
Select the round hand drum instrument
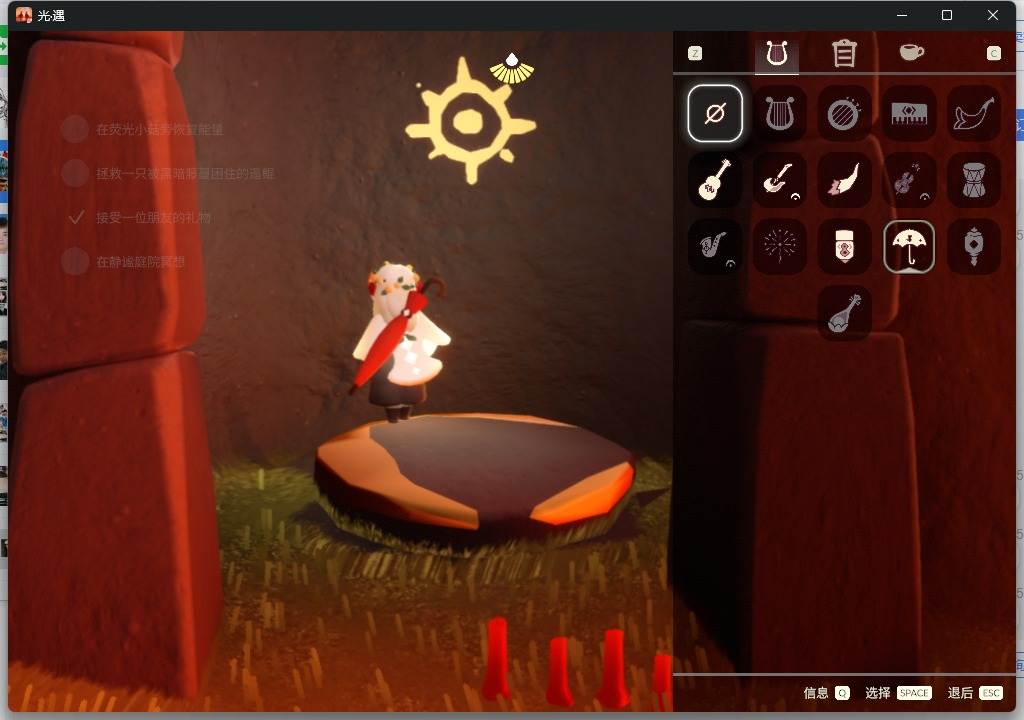coord(844,114)
